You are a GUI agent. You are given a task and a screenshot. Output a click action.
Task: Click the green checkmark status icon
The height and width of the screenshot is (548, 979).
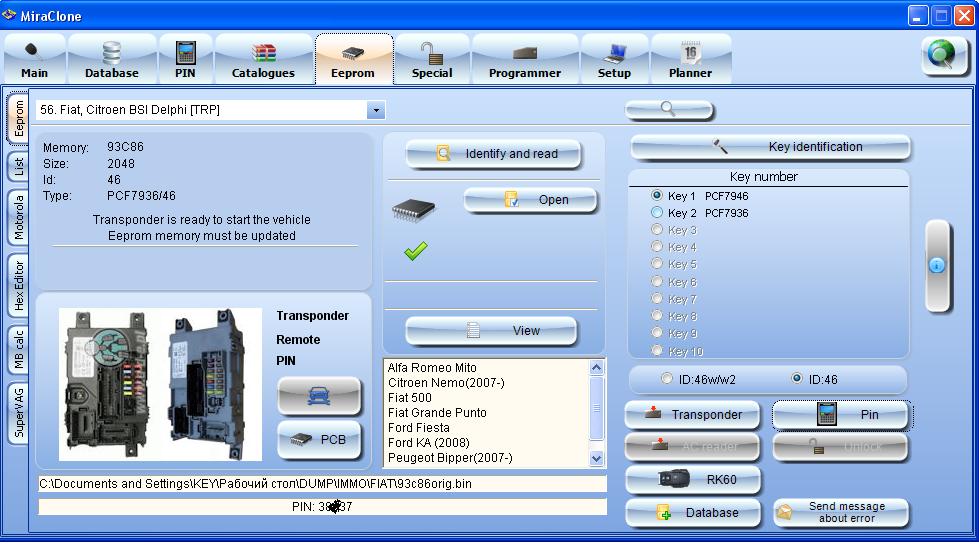[416, 250]
